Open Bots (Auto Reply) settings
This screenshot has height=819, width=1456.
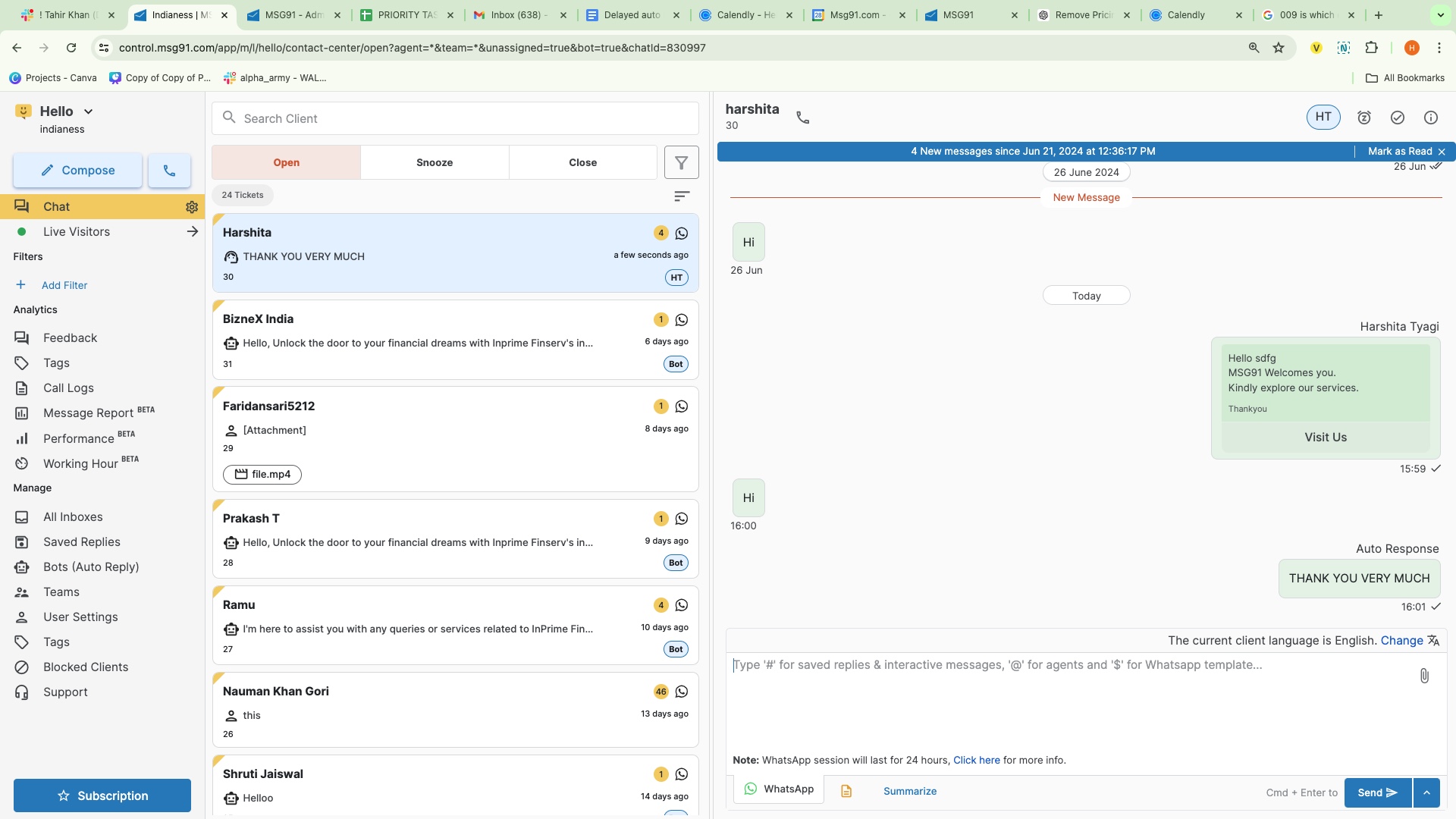[x=91, y=566]
